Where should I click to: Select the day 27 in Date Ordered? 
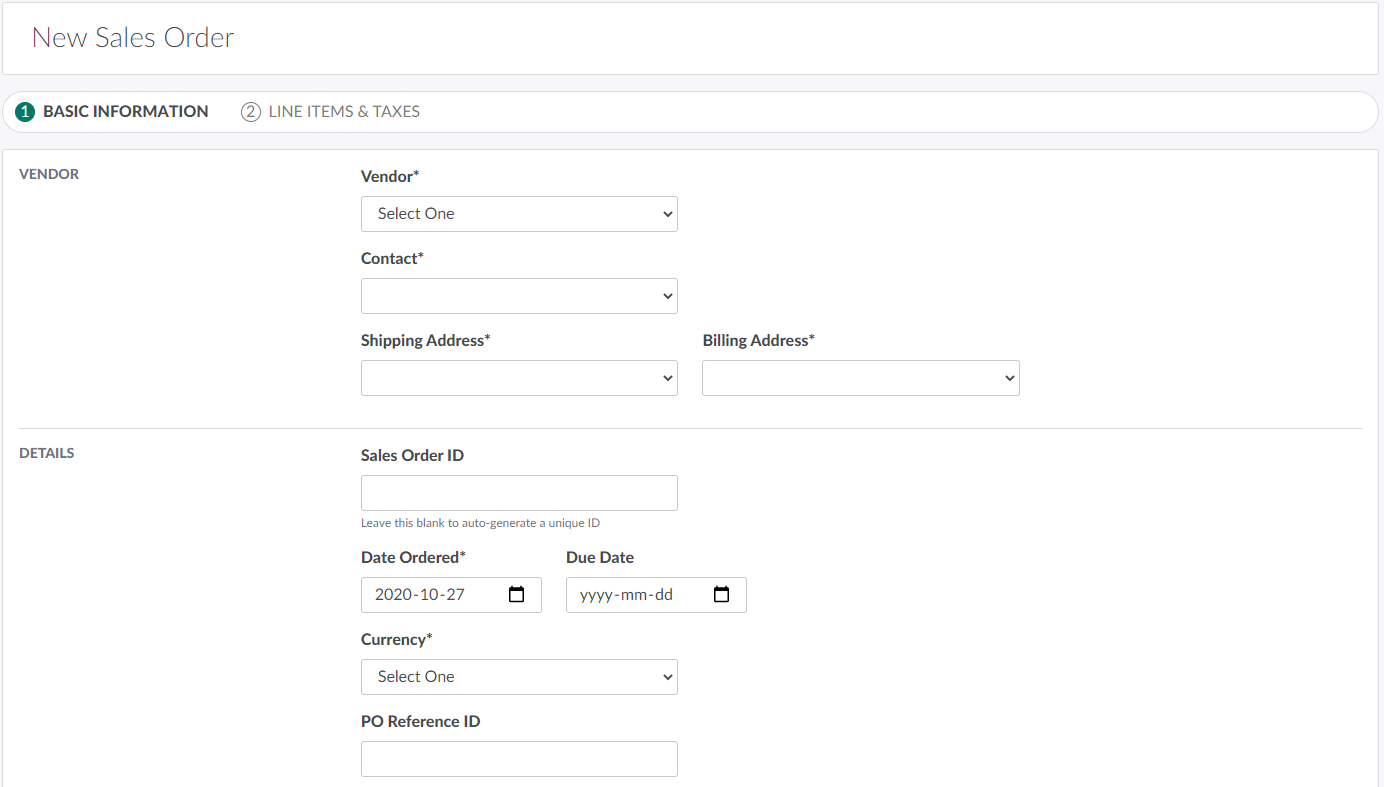[x=456, y=595]
